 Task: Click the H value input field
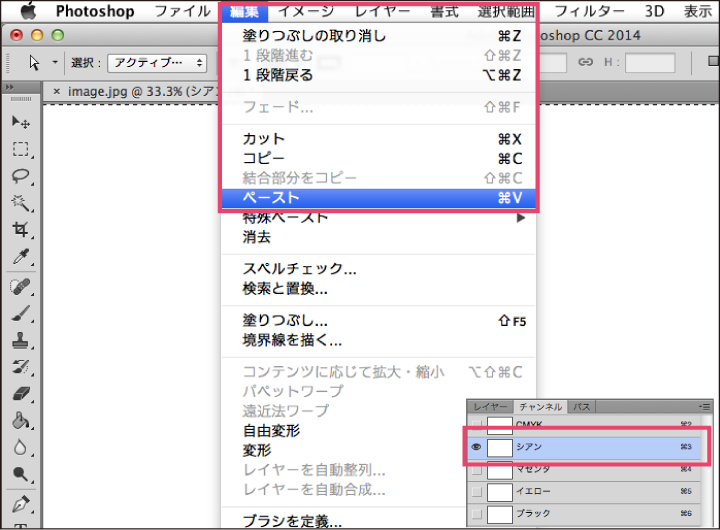[650, 62]
